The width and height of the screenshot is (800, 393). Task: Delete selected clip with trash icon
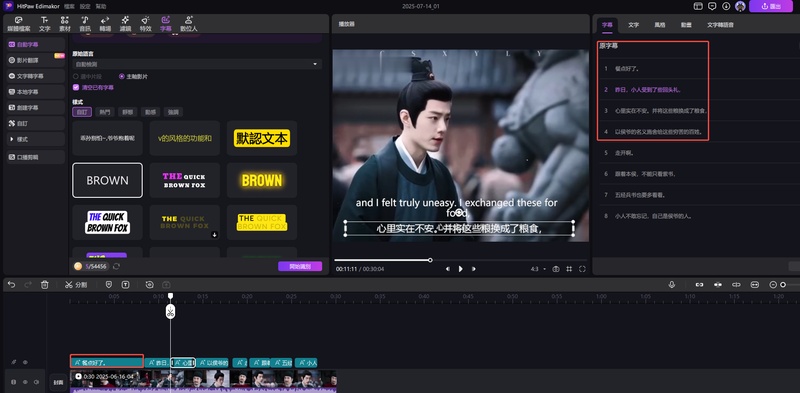tap(44, 284)
